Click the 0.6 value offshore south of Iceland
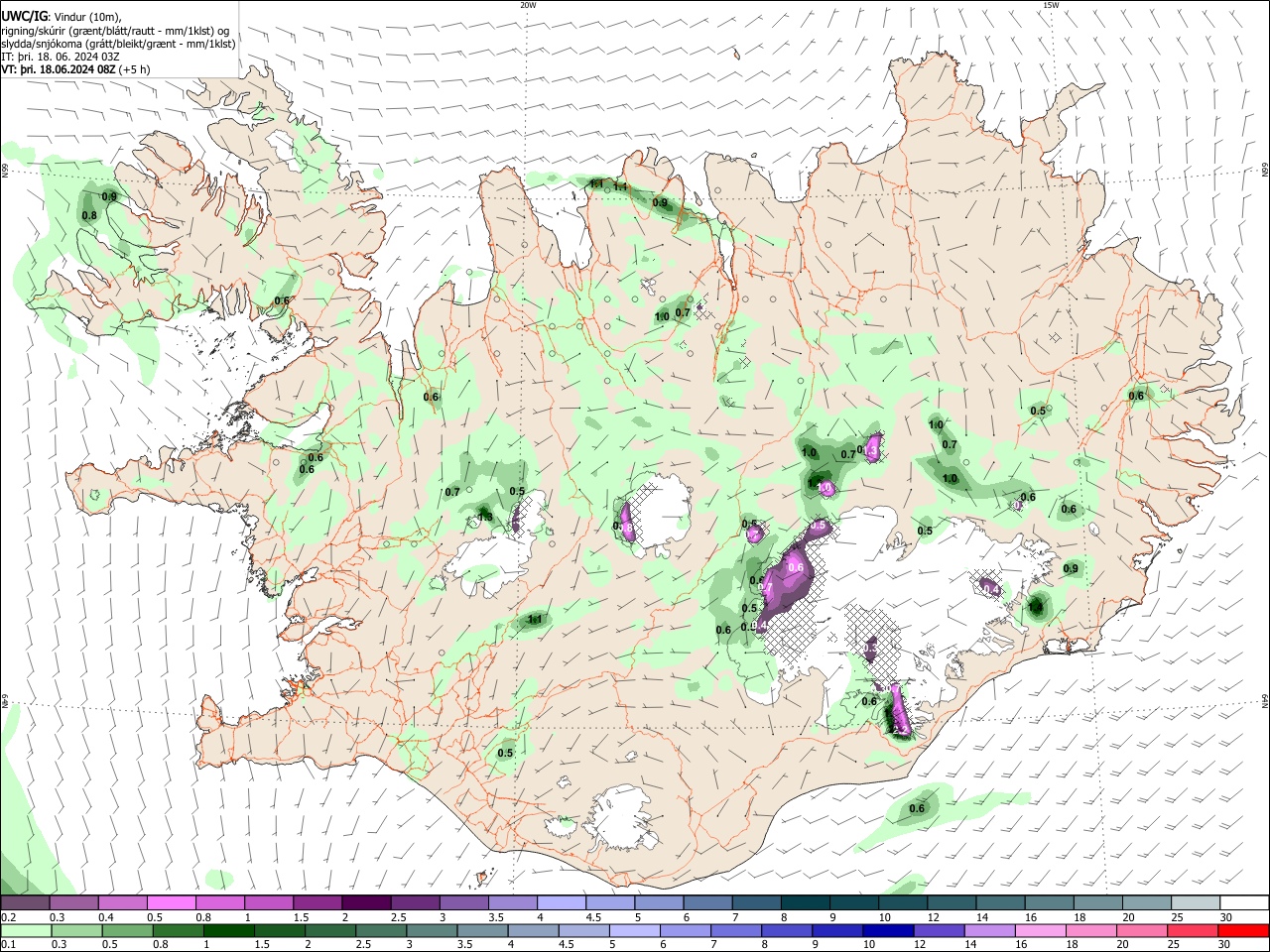 tap(917, 808)
